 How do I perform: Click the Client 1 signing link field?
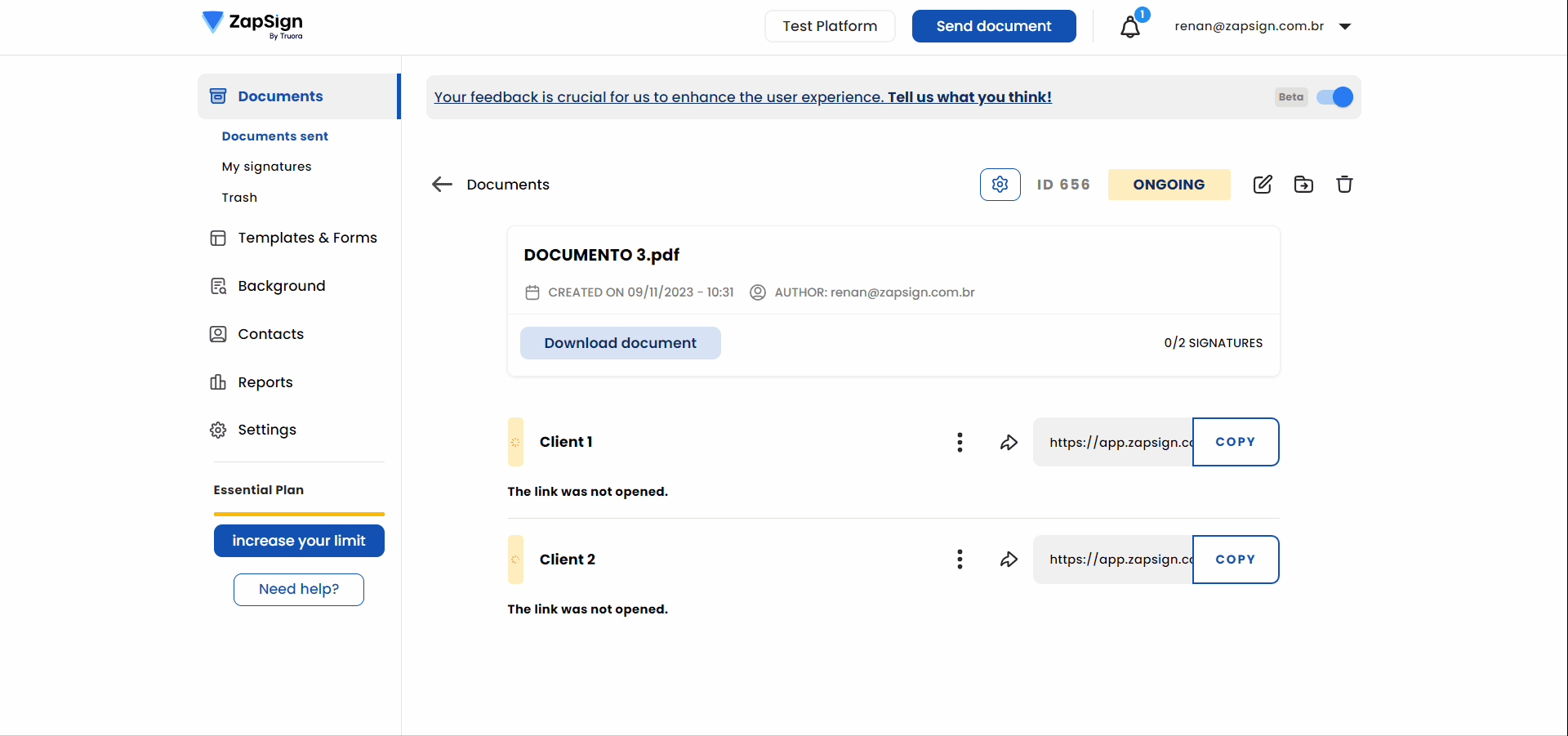pos(1113,442)
